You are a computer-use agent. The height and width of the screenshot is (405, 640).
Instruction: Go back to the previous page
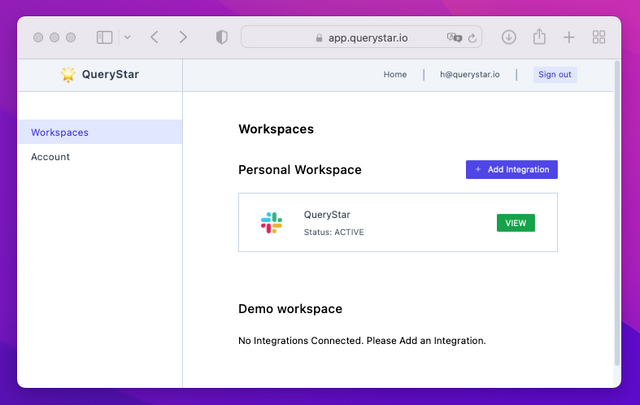[154, 37]
